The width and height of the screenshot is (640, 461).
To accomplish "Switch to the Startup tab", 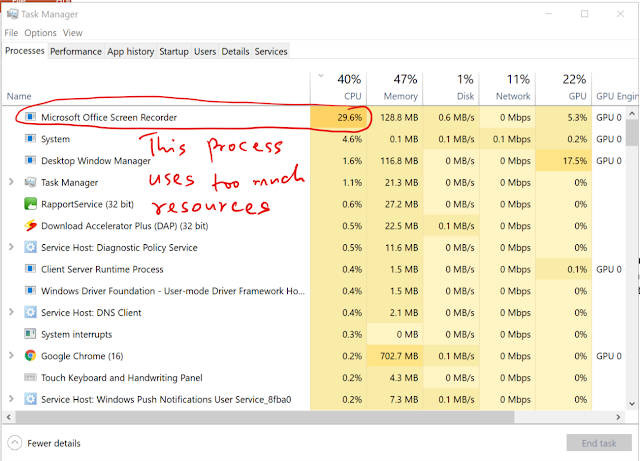I will pyautogui.click(x=174, y=51).
